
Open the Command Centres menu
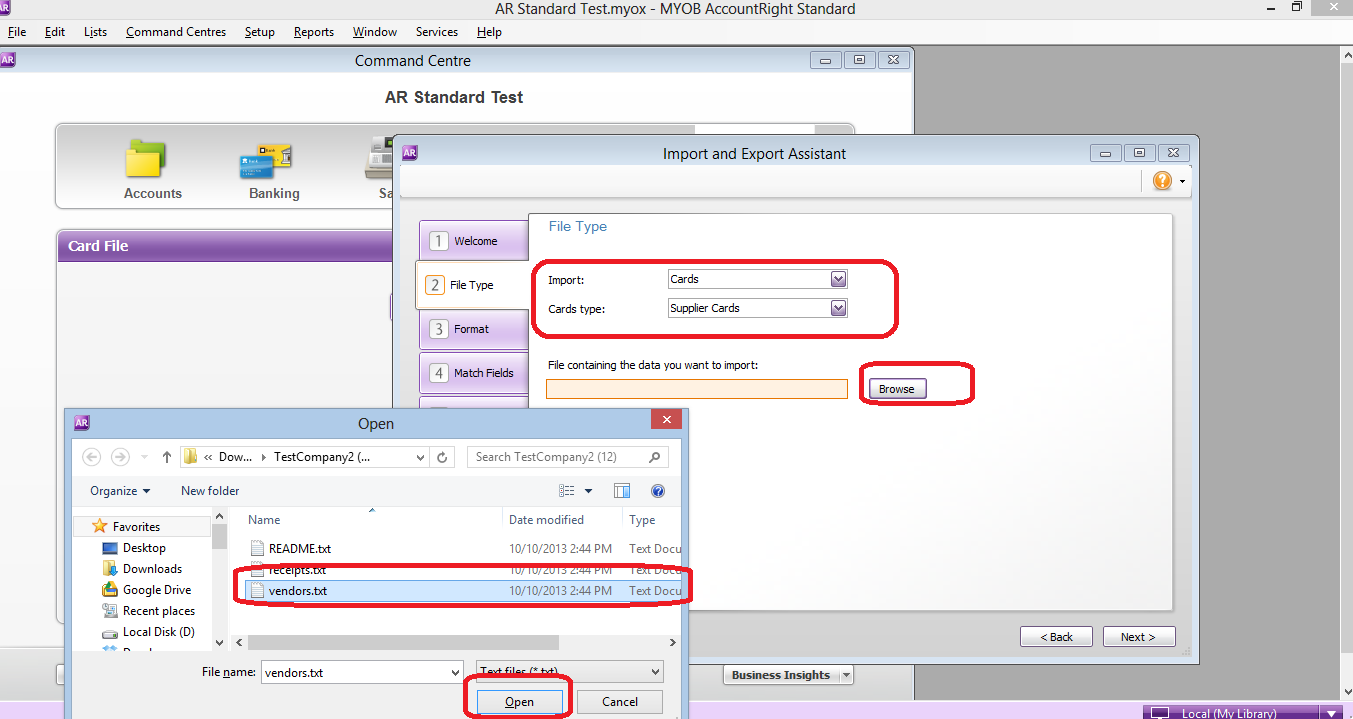[176, 32]
